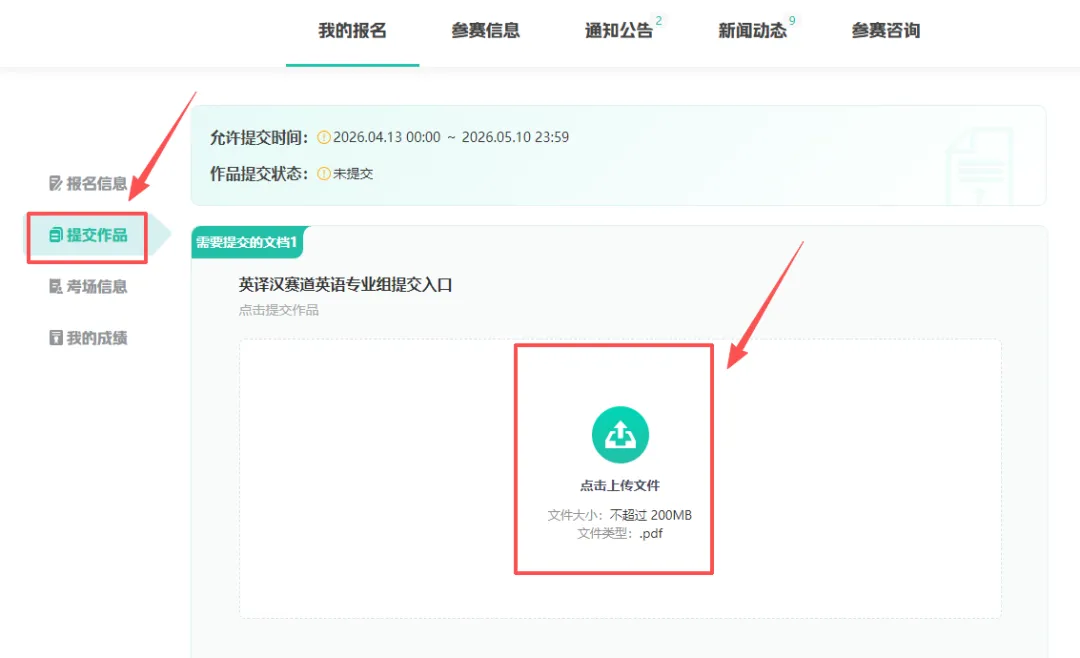Click the badge 9 on 新闻动态
This screenshot has width=1080, height=658.
(x=793, y=19)
